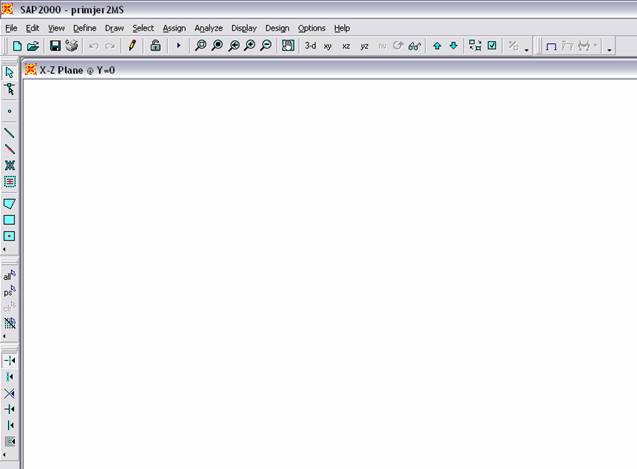Select the draw frame/cable line tool

tap(9, 132)
